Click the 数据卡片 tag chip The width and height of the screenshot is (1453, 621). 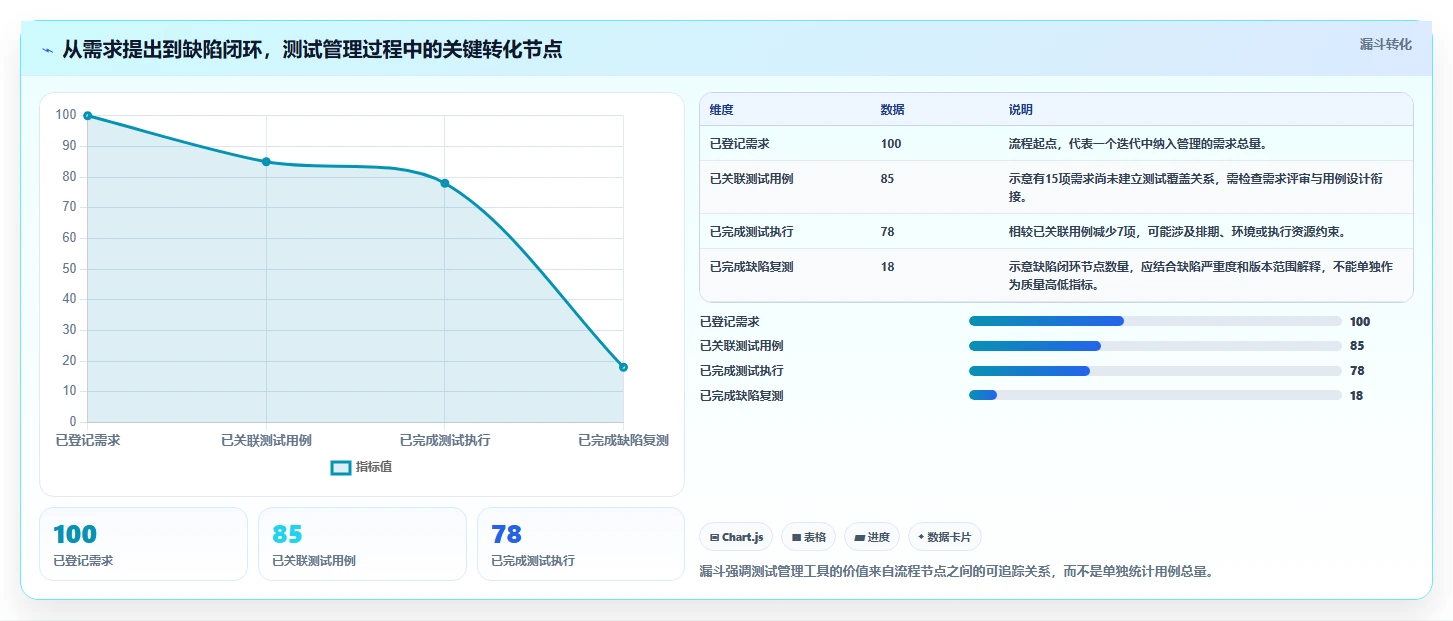pyautogui.click(x=945, y=537)
